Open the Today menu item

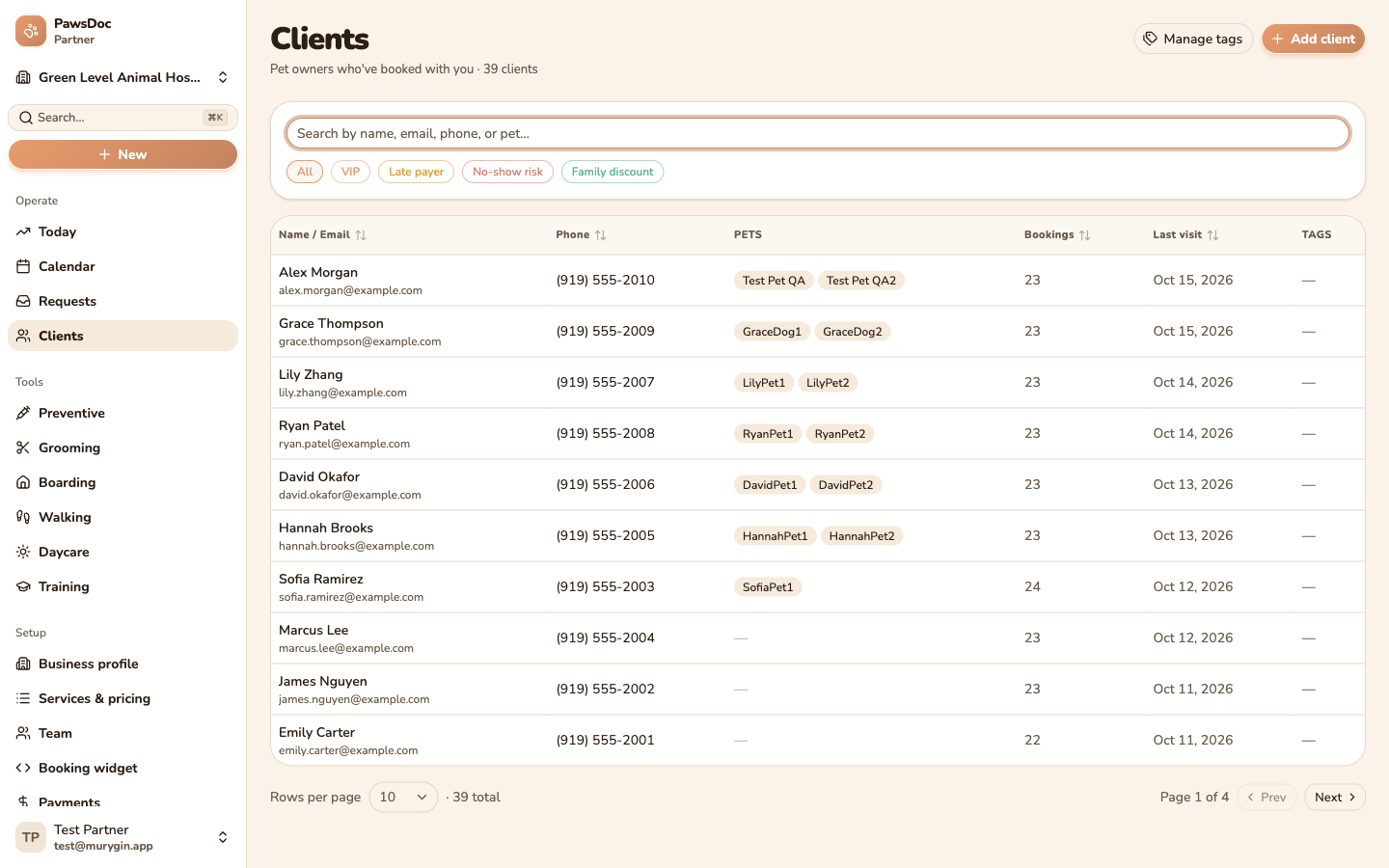(123, 231)
